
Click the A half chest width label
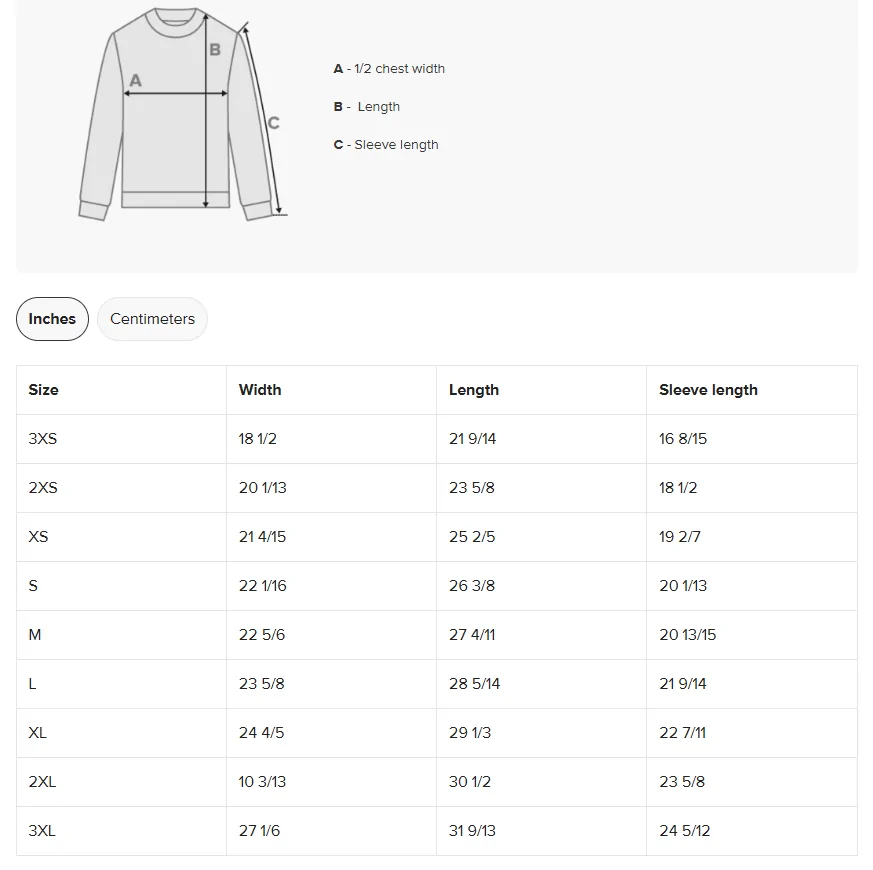coord(389,68)
